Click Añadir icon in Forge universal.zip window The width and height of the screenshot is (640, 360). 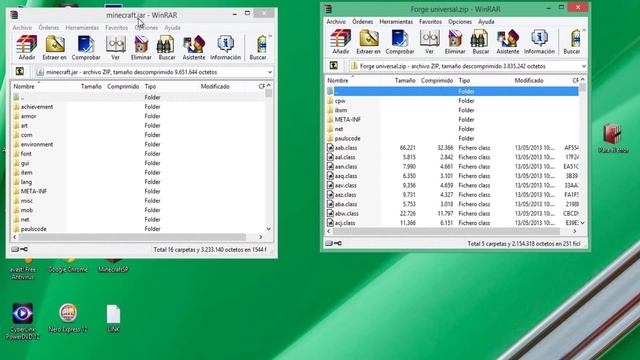[340, 42]
